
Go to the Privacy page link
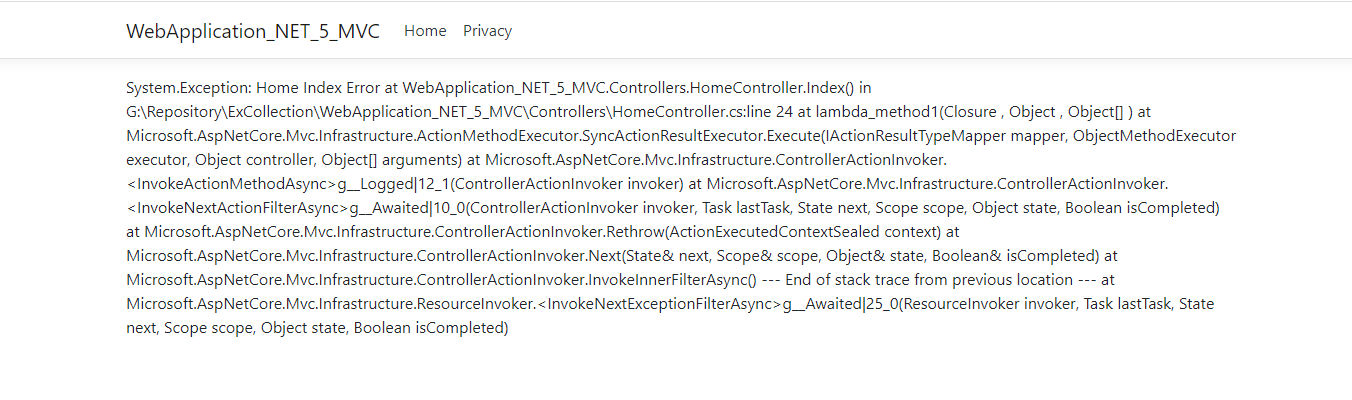(487, 31)
